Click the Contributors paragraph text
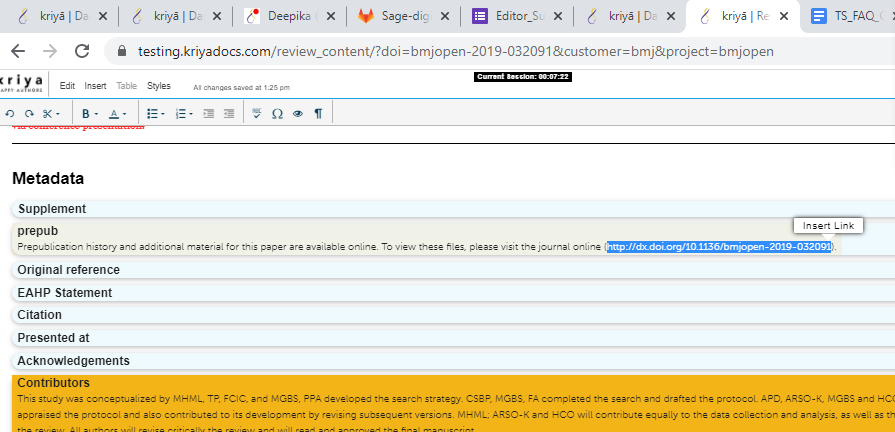The width and height of the screenshot is (895, 432). coord(456,414)
